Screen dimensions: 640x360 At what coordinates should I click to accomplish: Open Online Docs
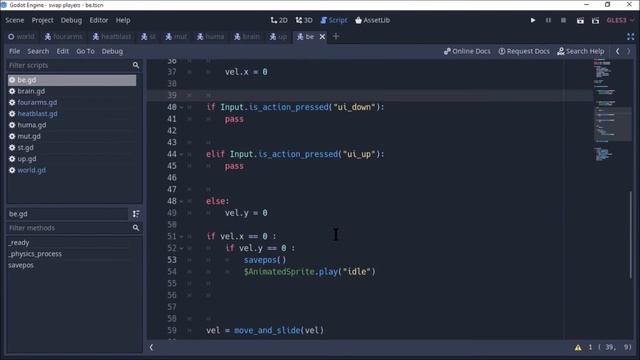(467, 51)
